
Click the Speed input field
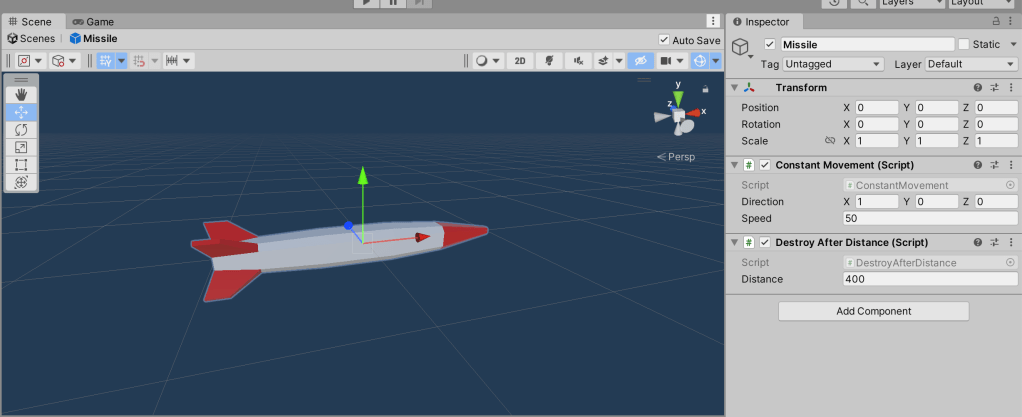[930, 218]
